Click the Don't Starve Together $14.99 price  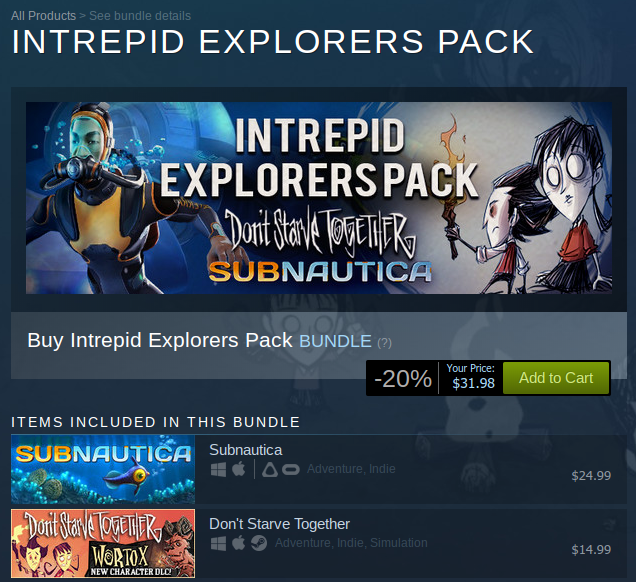pos(591,550)
